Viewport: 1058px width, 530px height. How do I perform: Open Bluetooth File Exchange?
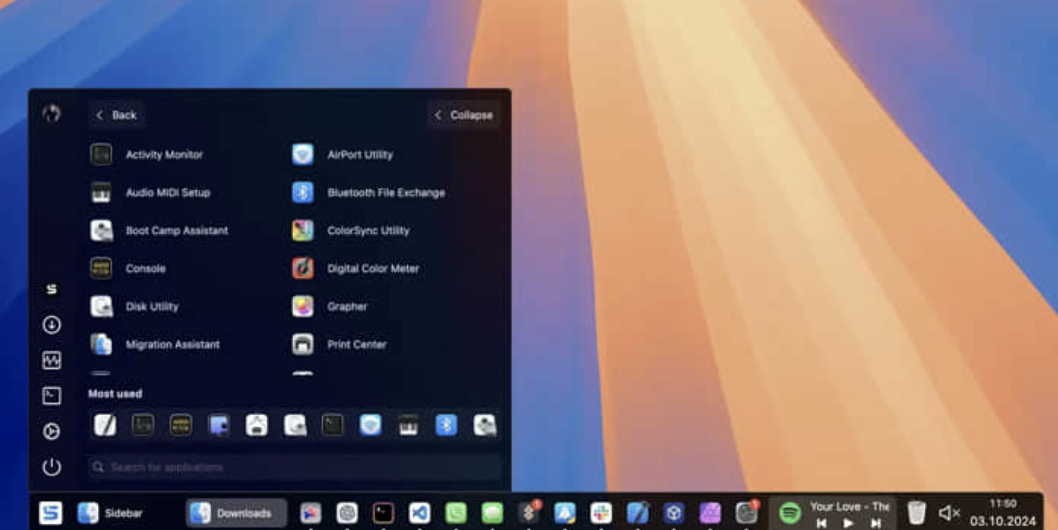pyautogui.click(x=385, y=193)
